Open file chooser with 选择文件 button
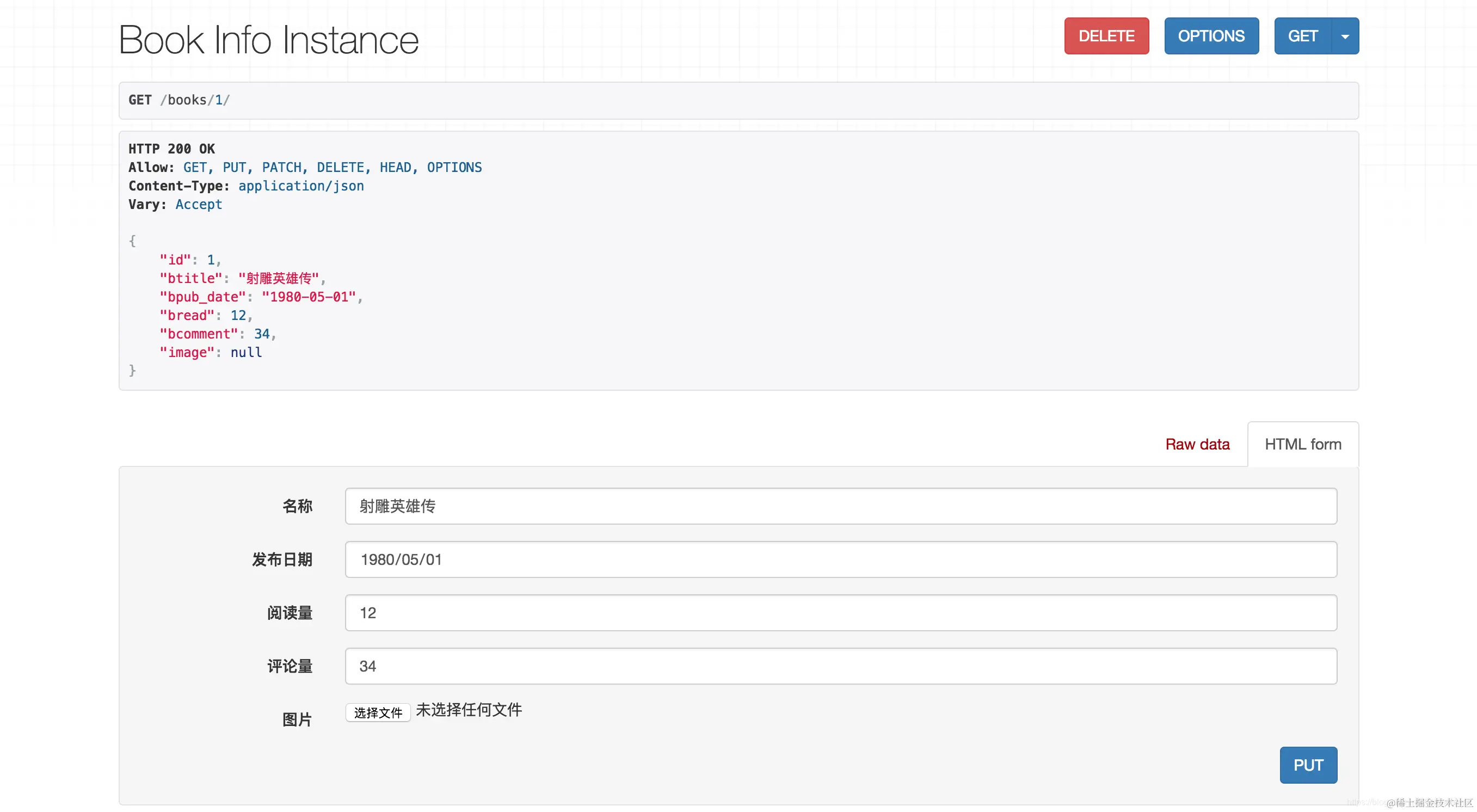This screenshot has width=1477, height=812. pyautogui.click(x=378, y=712)
